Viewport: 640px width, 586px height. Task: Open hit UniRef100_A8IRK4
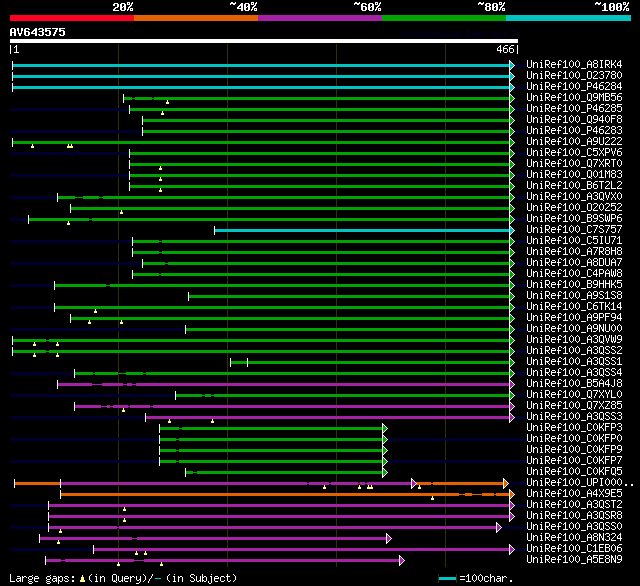(574, 64)
